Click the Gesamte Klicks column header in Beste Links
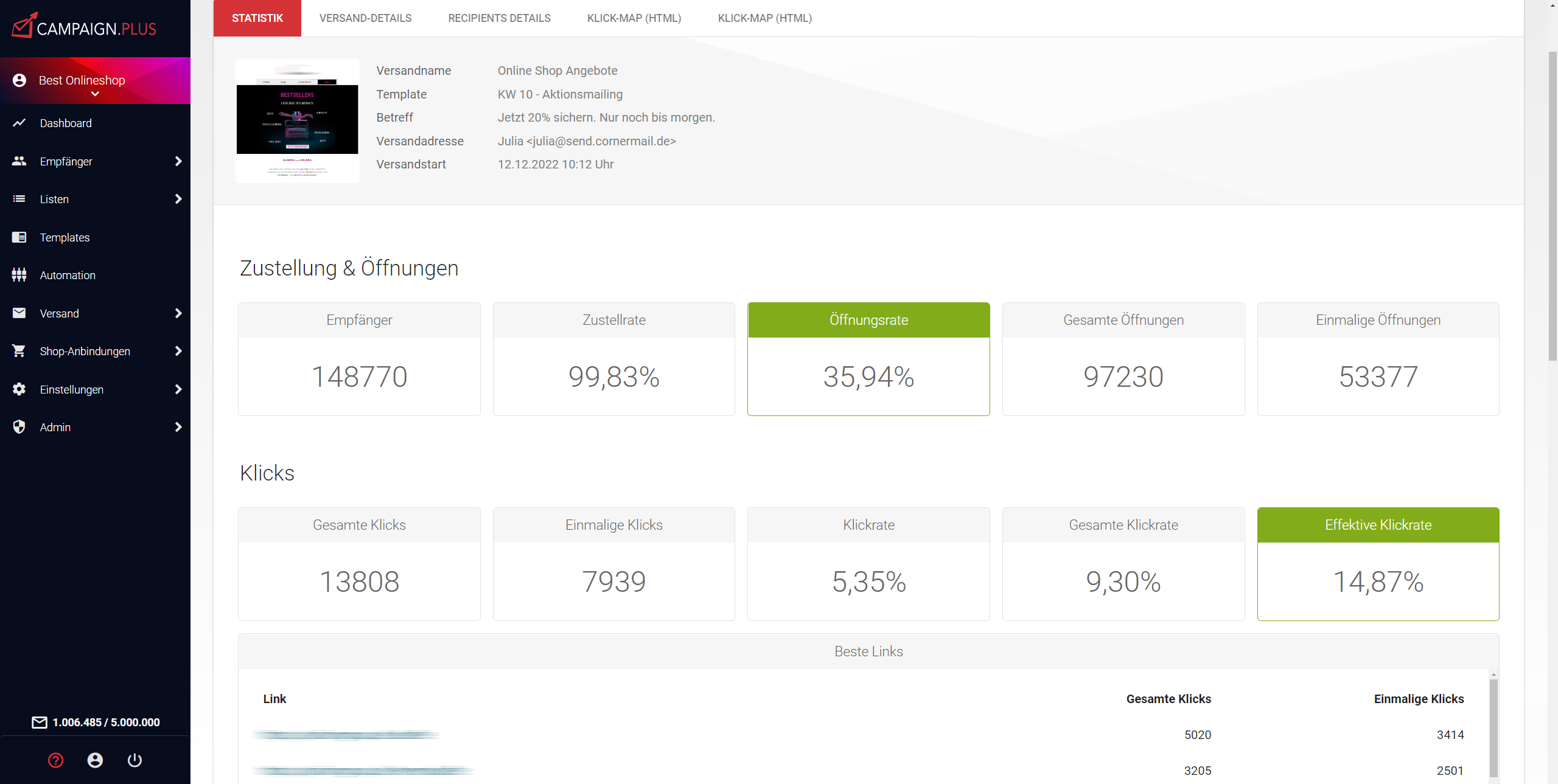This screenshot has width=1558, height=784. (1168, 699)
